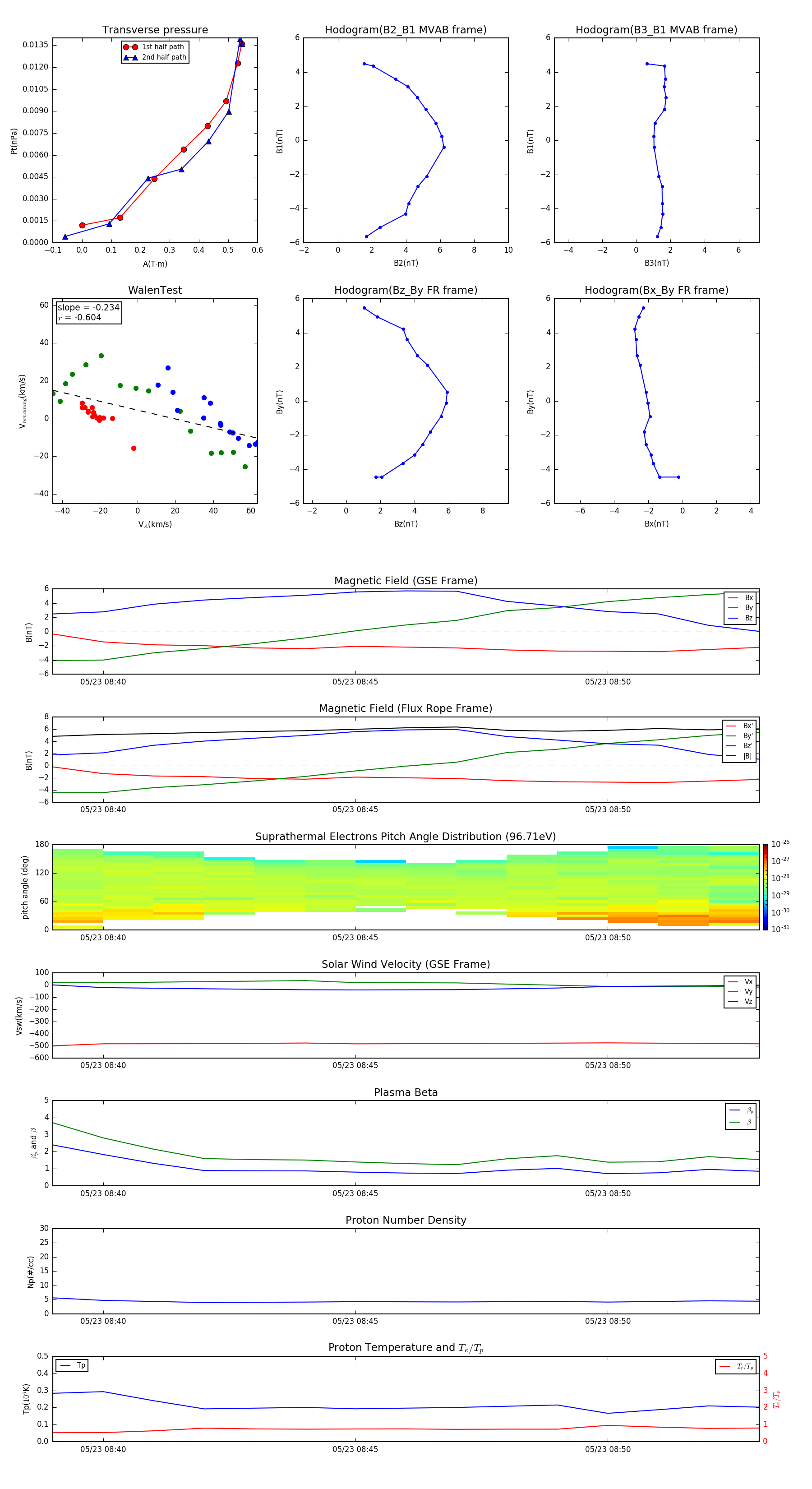Click the 'Hodogram(B2_B1 MVAB frame)' title
The width and height of the screenshot is (812, 1489).
(406, 29)
